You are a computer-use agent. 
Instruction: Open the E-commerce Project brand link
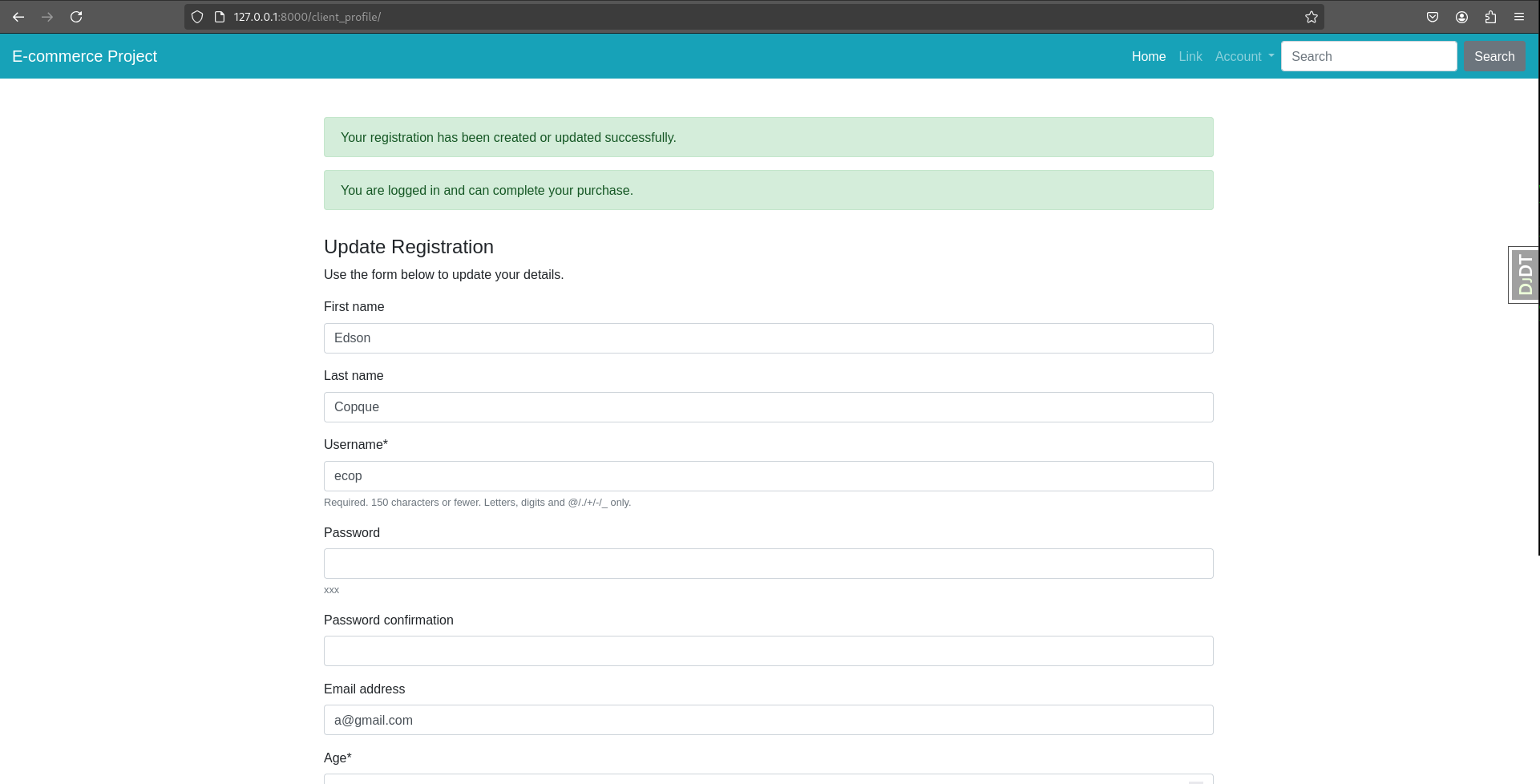pyautogui.click(x=84, y=56)
